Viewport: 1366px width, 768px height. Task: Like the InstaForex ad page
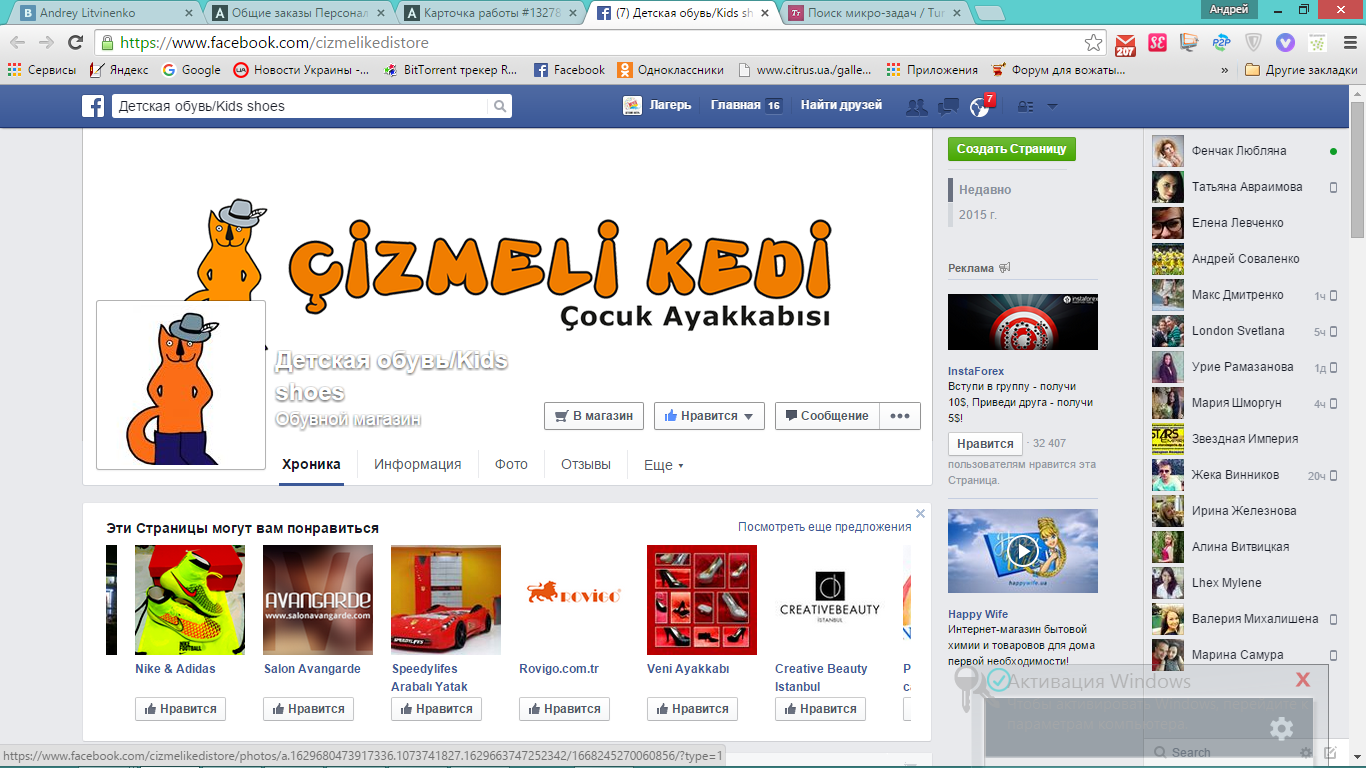click(x=985, y=443)
